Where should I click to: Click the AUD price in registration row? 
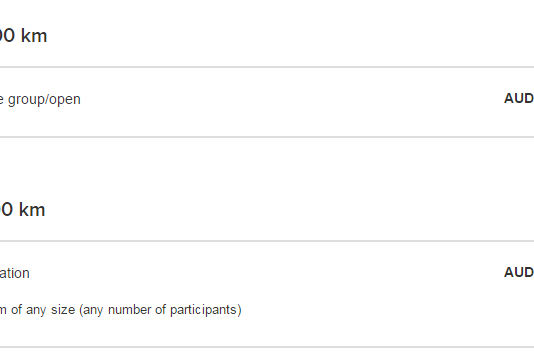click(x=519, y=272)
